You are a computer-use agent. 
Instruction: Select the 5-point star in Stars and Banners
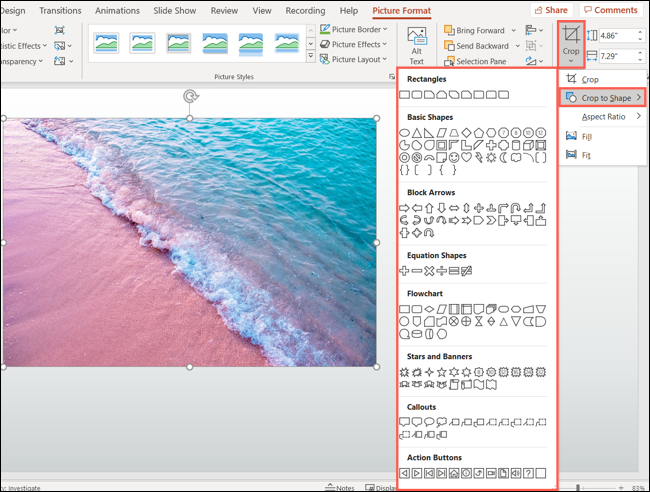(x=442, y=372)
